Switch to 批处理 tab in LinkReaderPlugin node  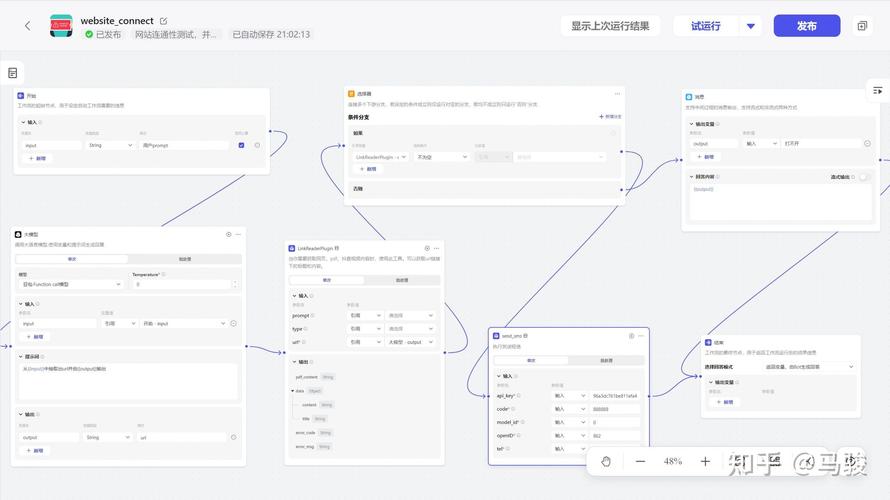pyautogui.click(x=400, y=280)
